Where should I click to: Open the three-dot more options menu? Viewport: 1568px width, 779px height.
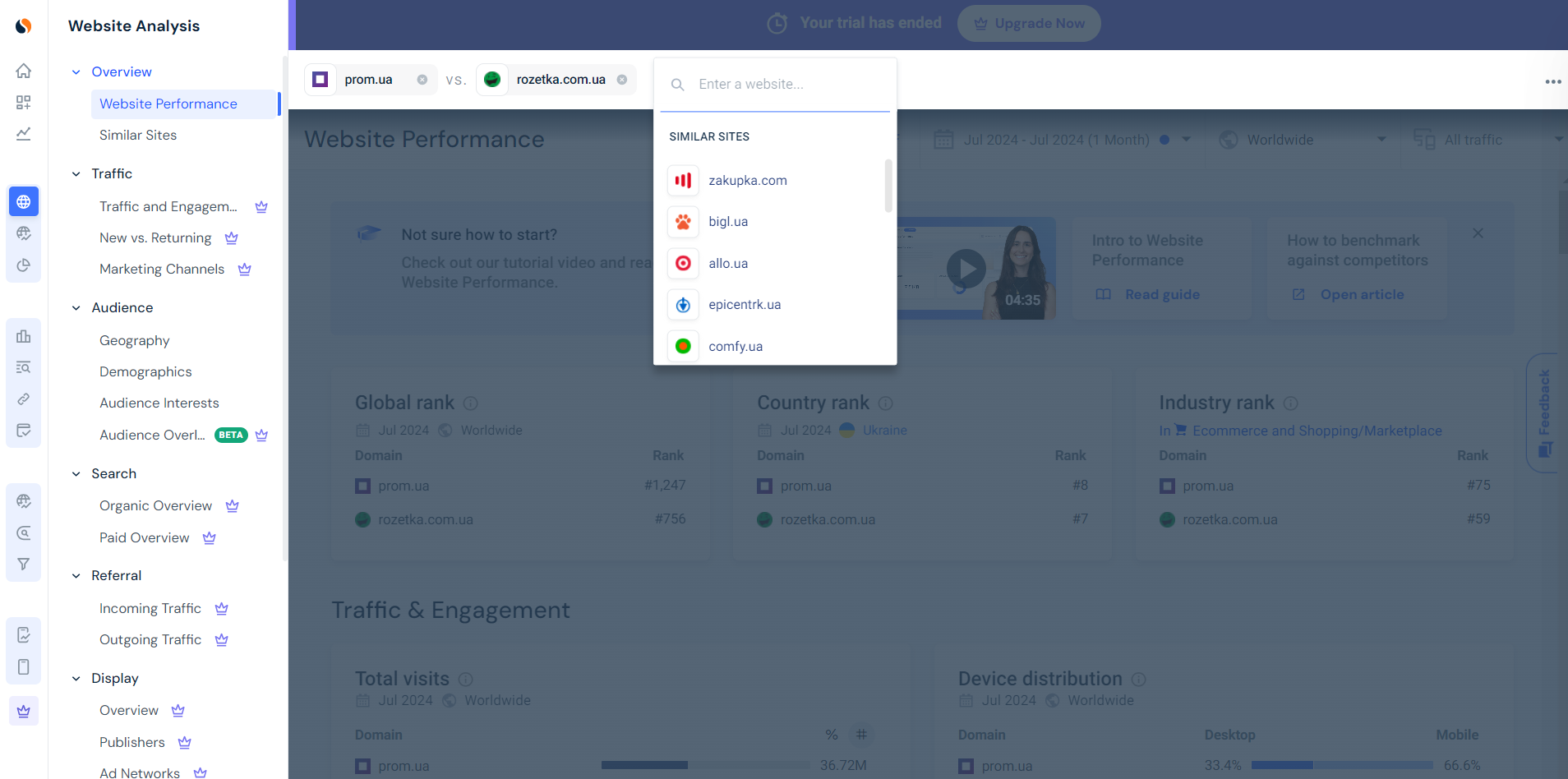coord(1552,81)
